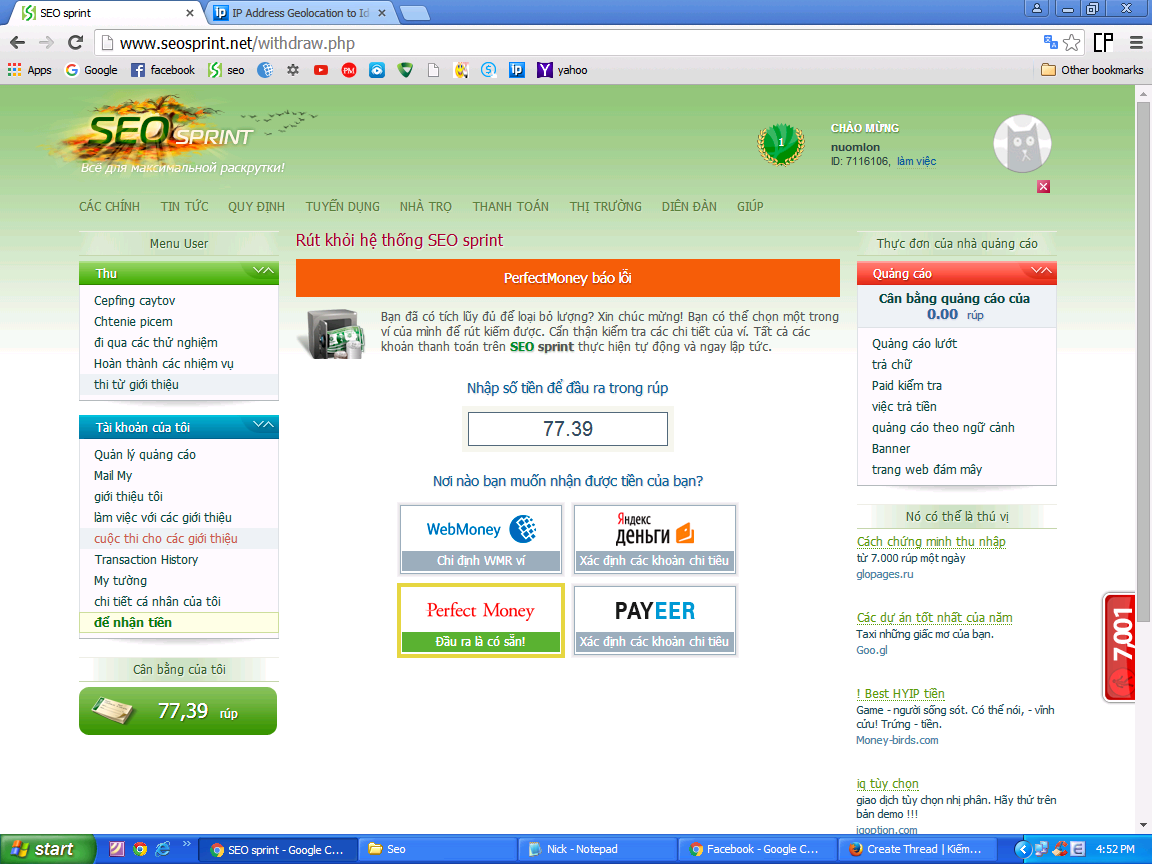The height and width of the screenshot is (864, 1152).
Task: Open the Windows start menu
Action: [47, 849]
